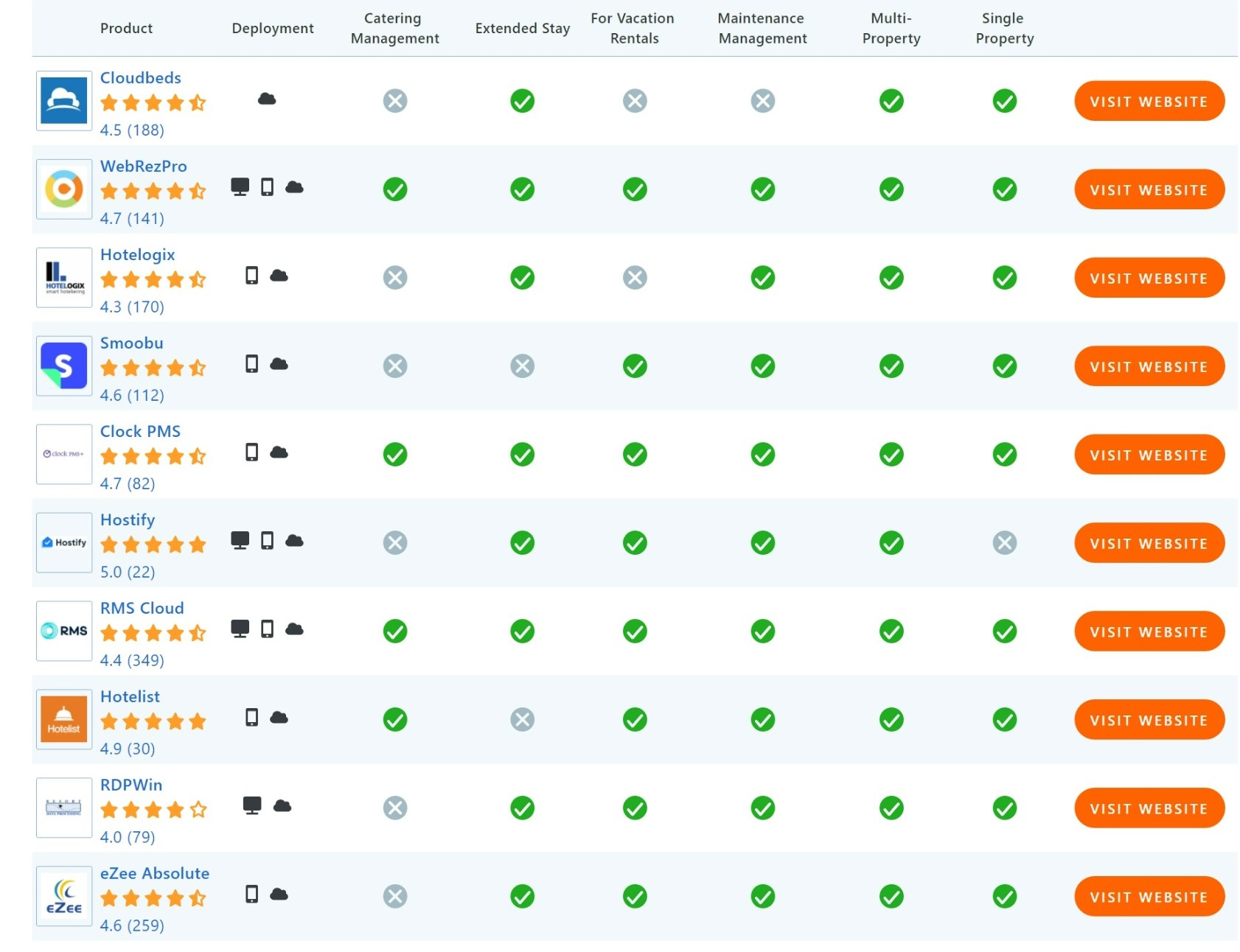This screenshot has height=952, width=1240.
Task: Click Cloudbeds gray X under Catering Management
Action: 395,101
